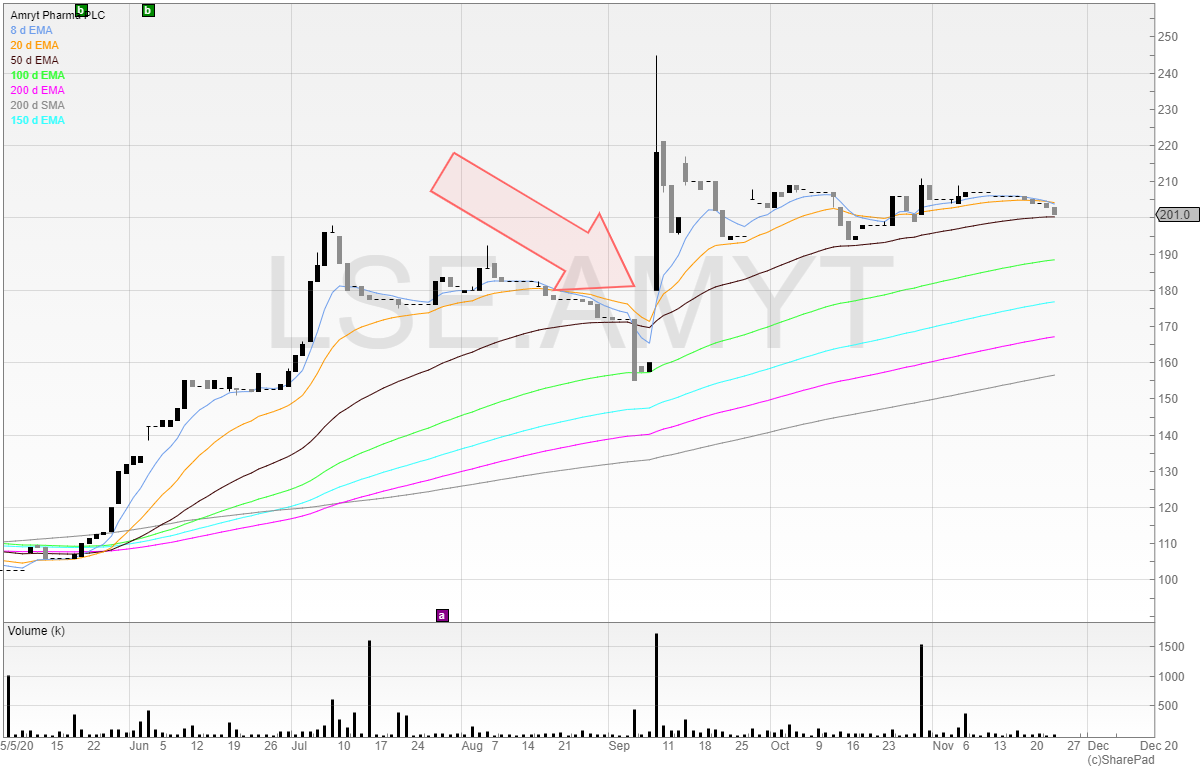Open the (c)SharePad credit text

1122,760
